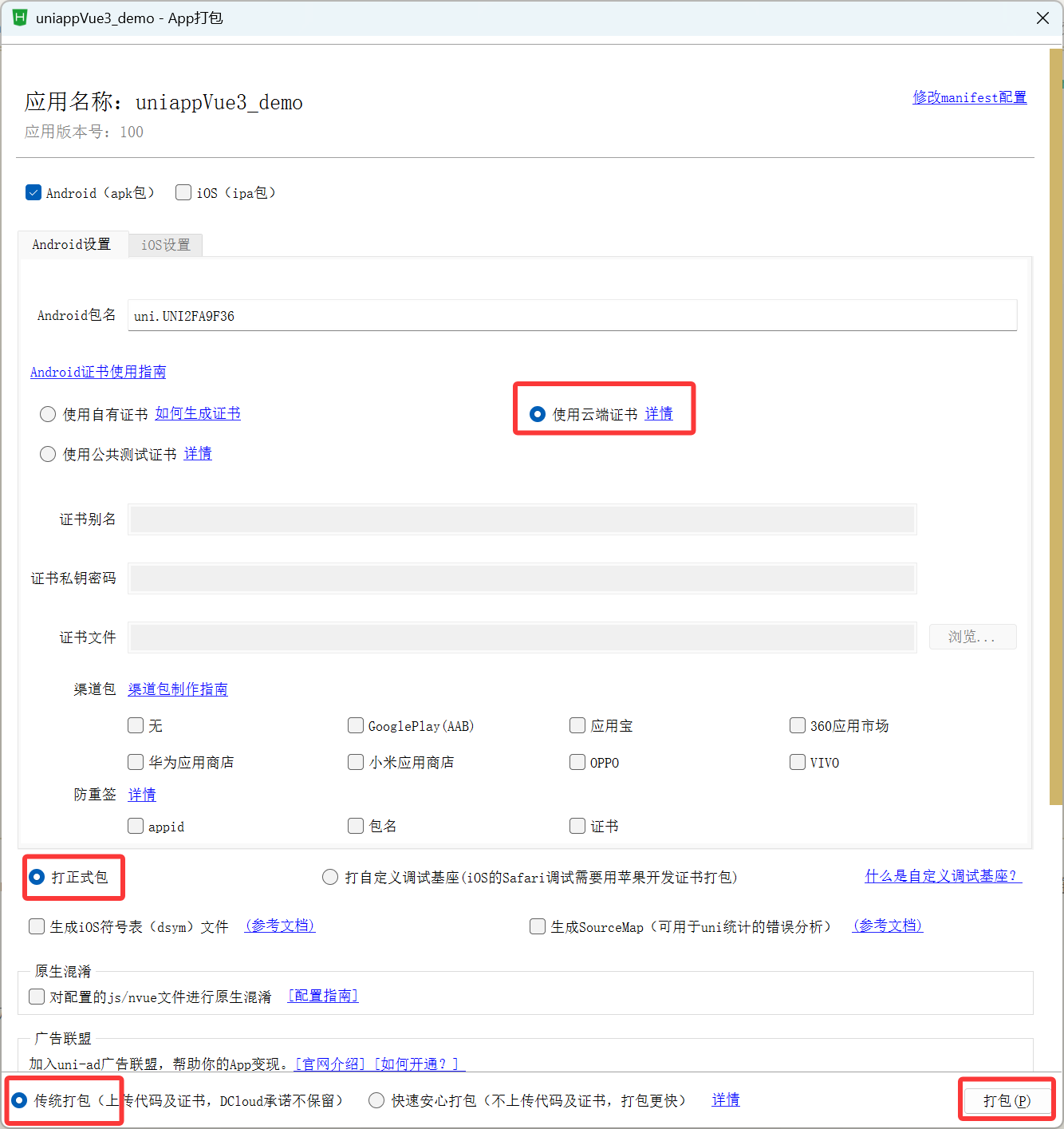Choose 打自定义调试基座 packaging mode

(x=330, y=876)
